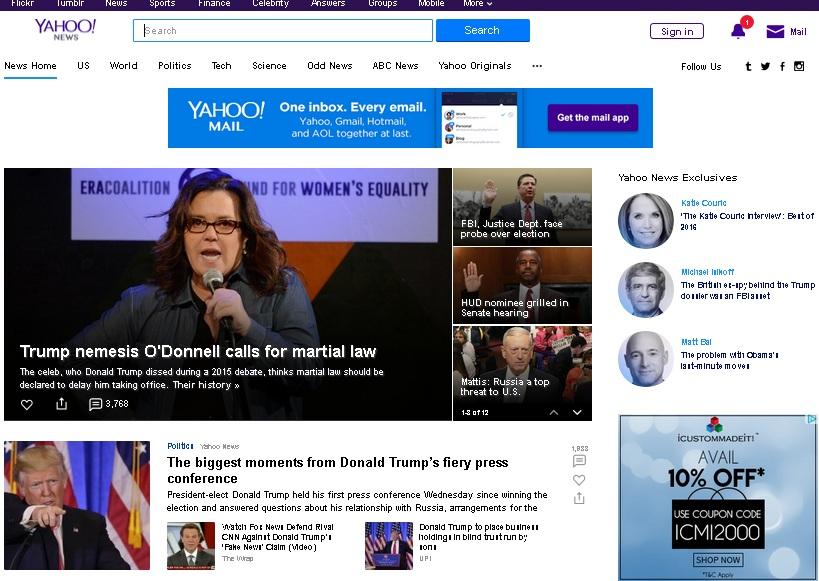Heart the O'Donnell martial law story
The height and width of the screenshot is (581, 819).
[26, 404]
